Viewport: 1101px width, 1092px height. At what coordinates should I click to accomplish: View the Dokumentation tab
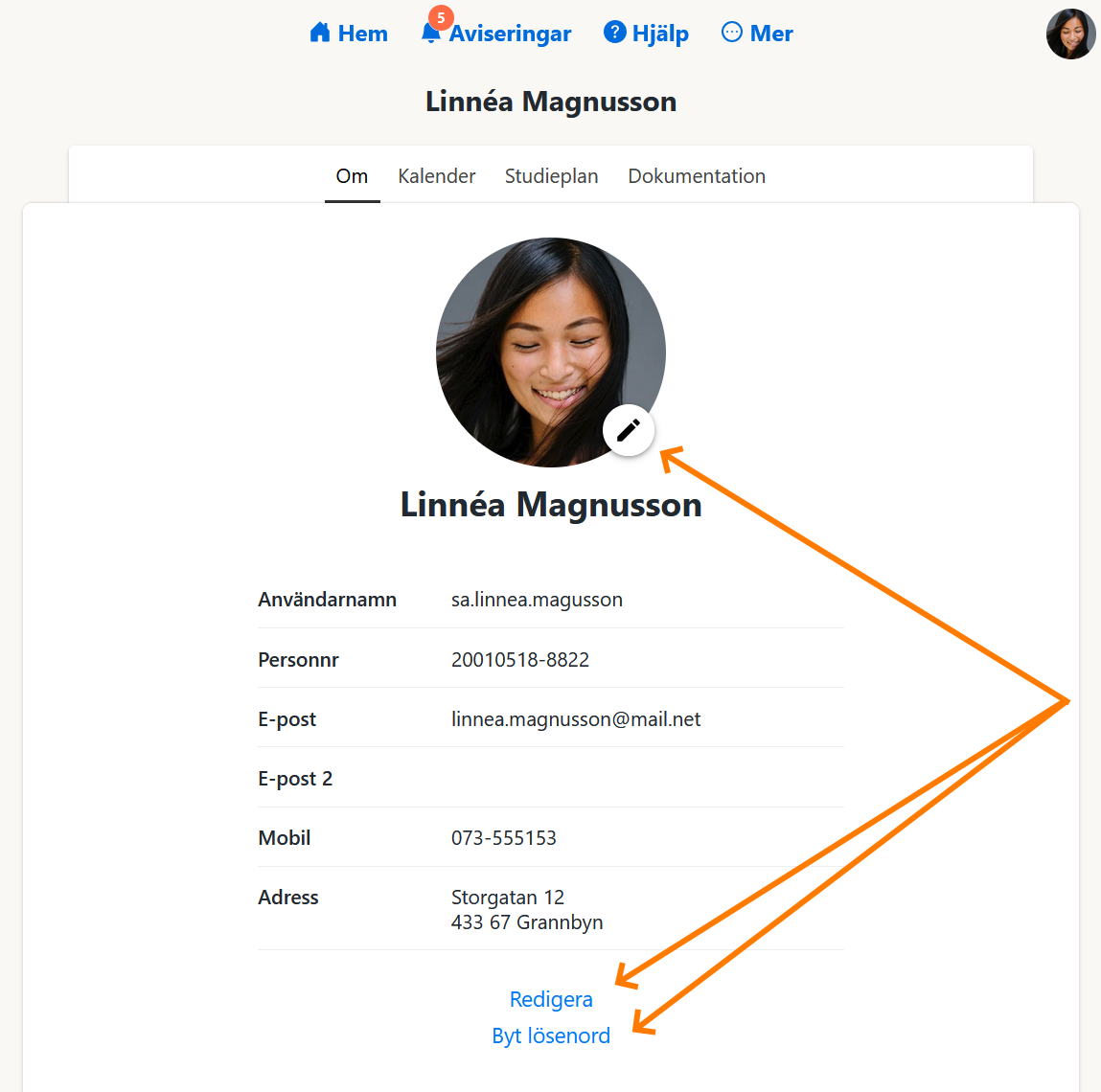point(697,176)
